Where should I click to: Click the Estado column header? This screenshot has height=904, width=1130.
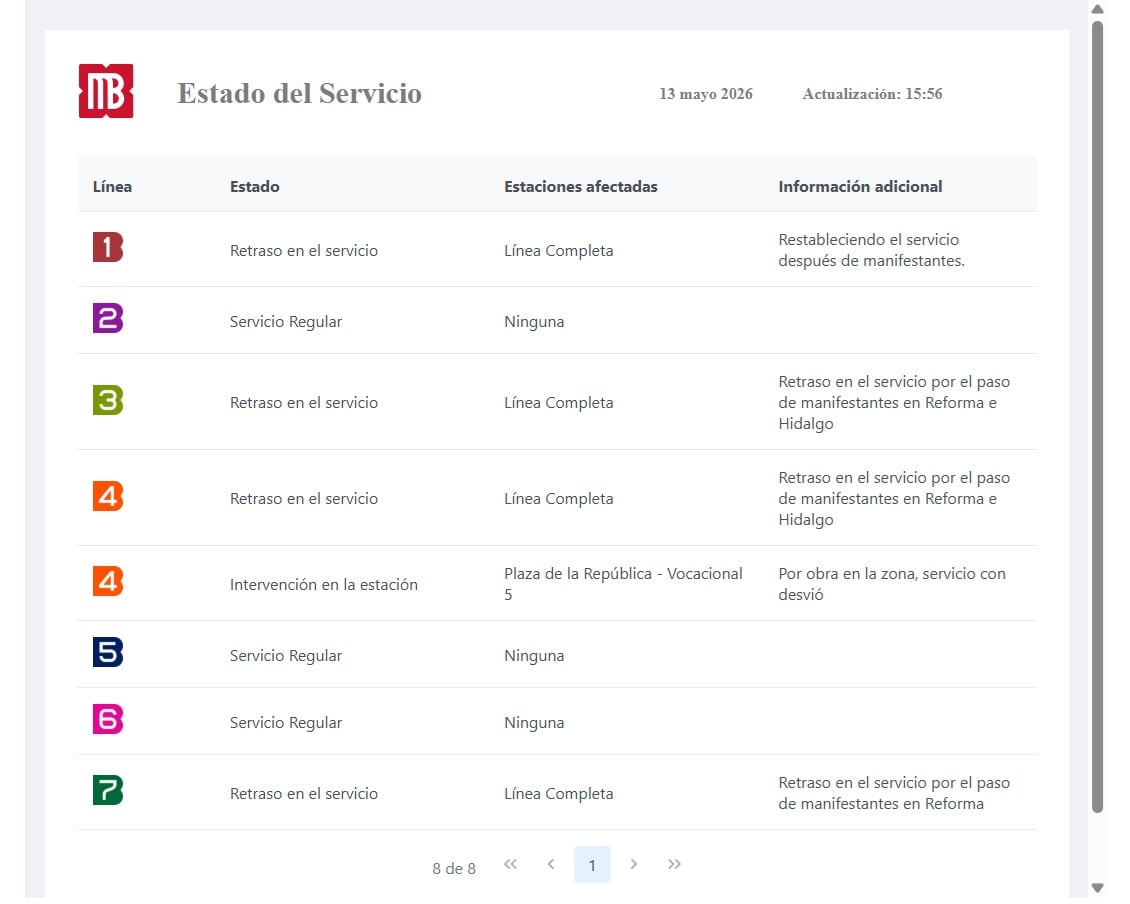pyautogui.click(x=255, y=187)
